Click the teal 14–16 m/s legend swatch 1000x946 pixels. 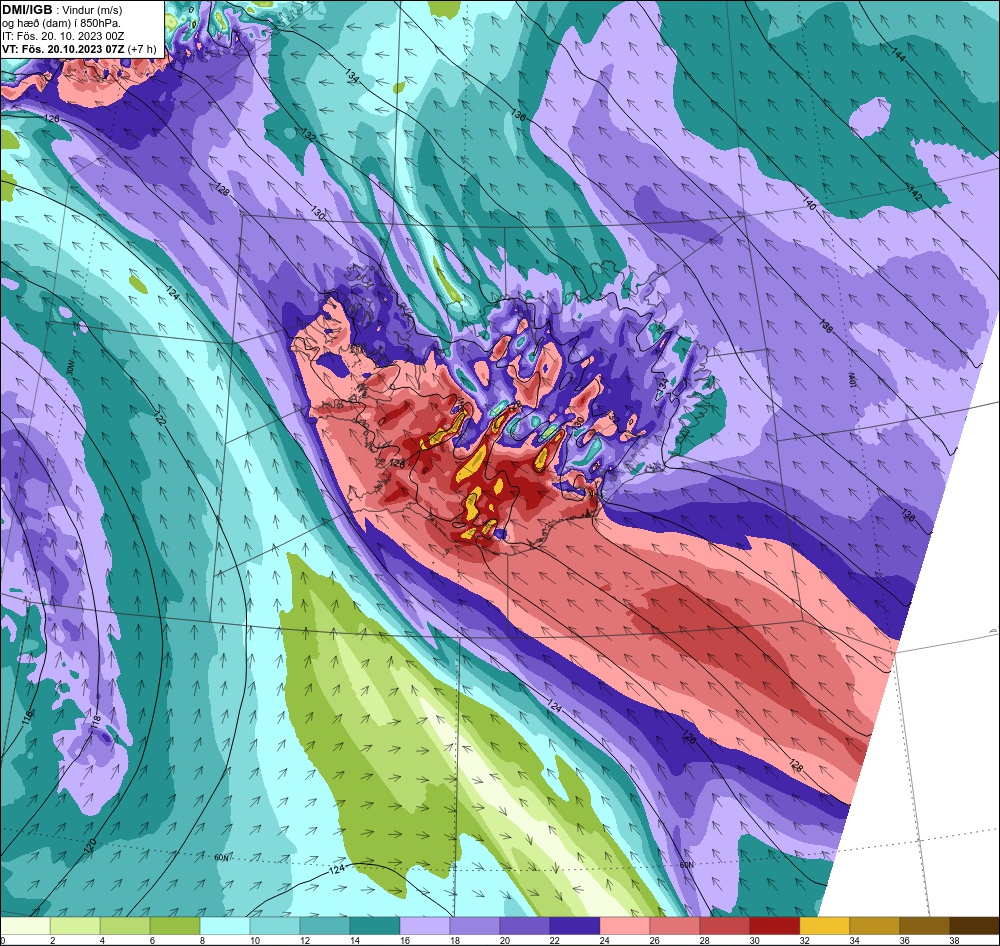click(374, 926)
